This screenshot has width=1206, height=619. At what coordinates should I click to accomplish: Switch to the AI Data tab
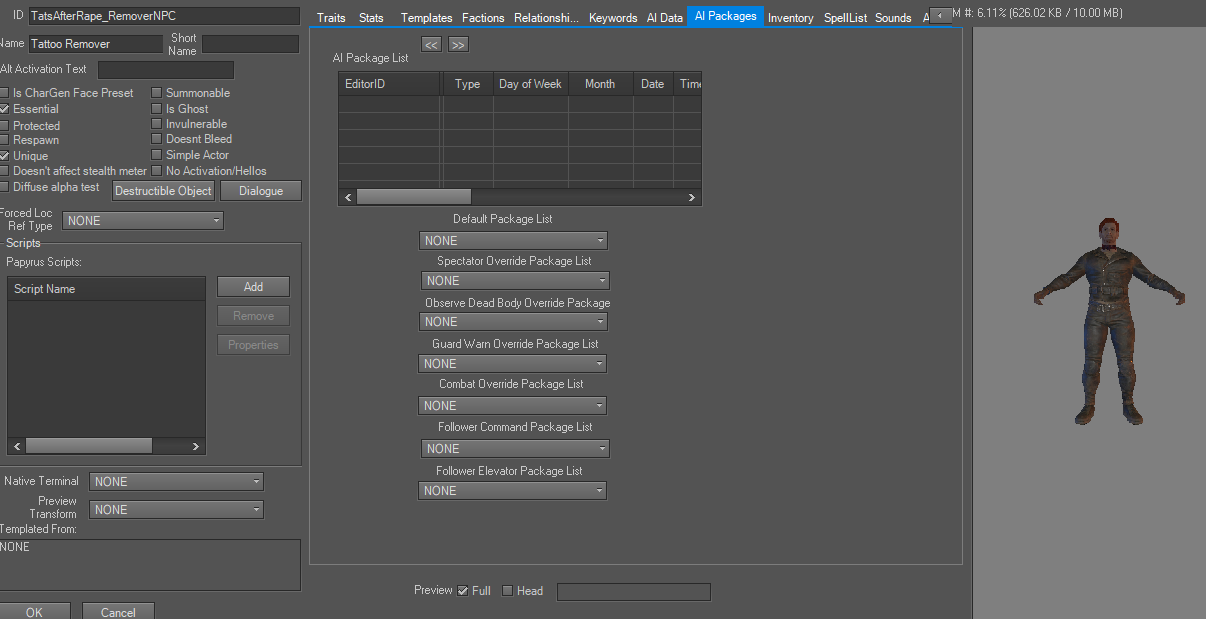(665, 18)
